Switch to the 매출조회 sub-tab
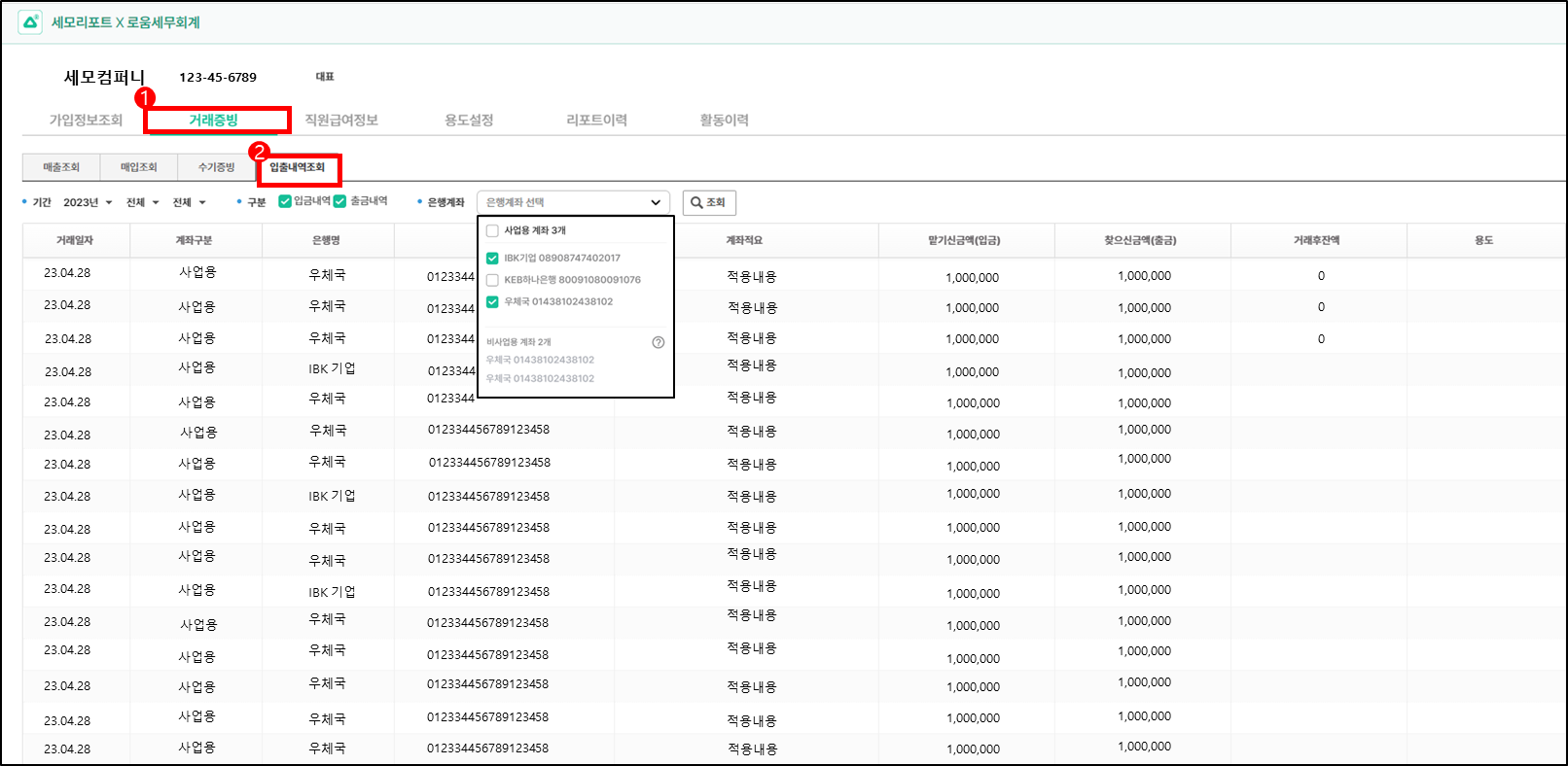The width and height of the screenshot is (1568, 766). coord(61,167)
